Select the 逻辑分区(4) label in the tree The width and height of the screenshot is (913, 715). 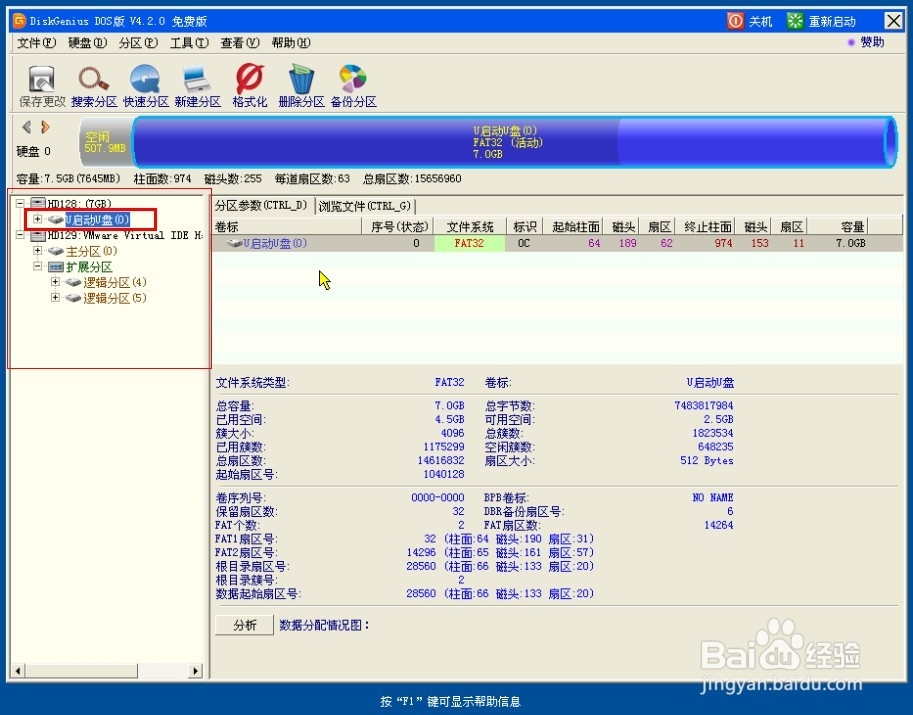(115, 282)
